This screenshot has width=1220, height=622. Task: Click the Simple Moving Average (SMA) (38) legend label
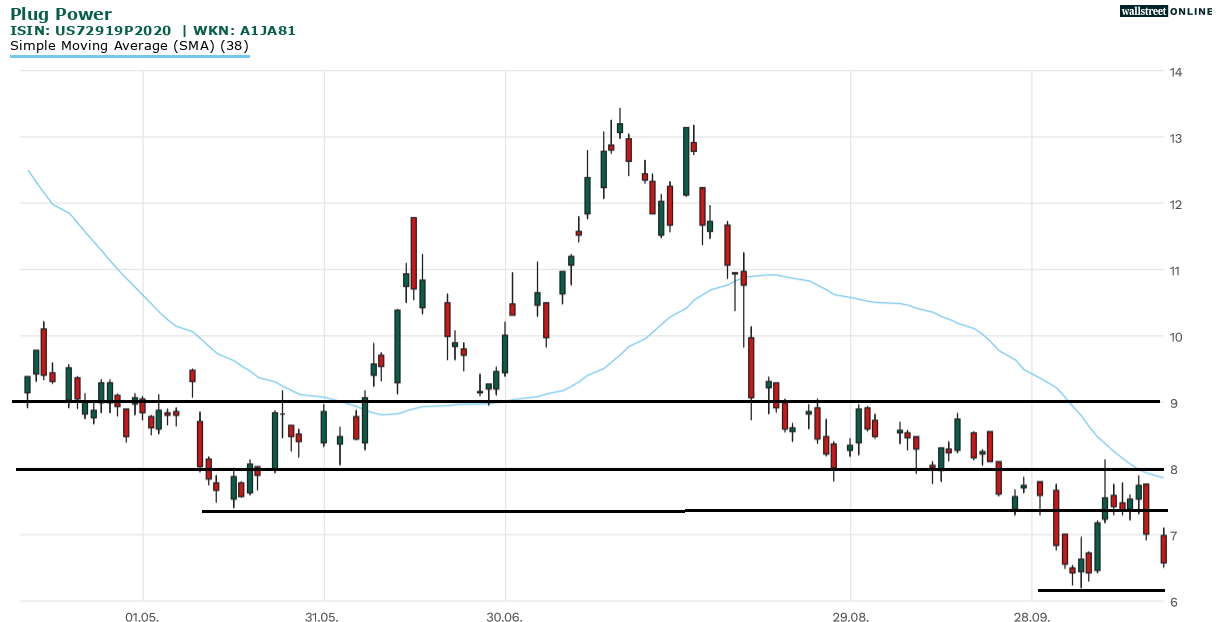click(129, 45)
